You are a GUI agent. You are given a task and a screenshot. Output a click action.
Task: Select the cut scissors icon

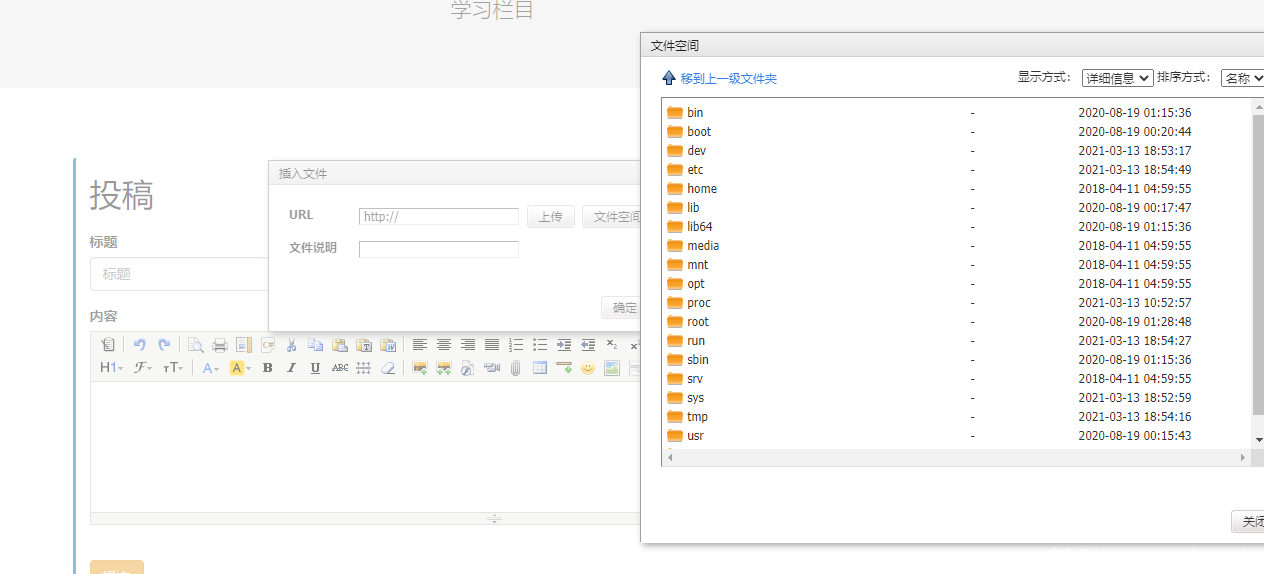click(x=291, y=345)
